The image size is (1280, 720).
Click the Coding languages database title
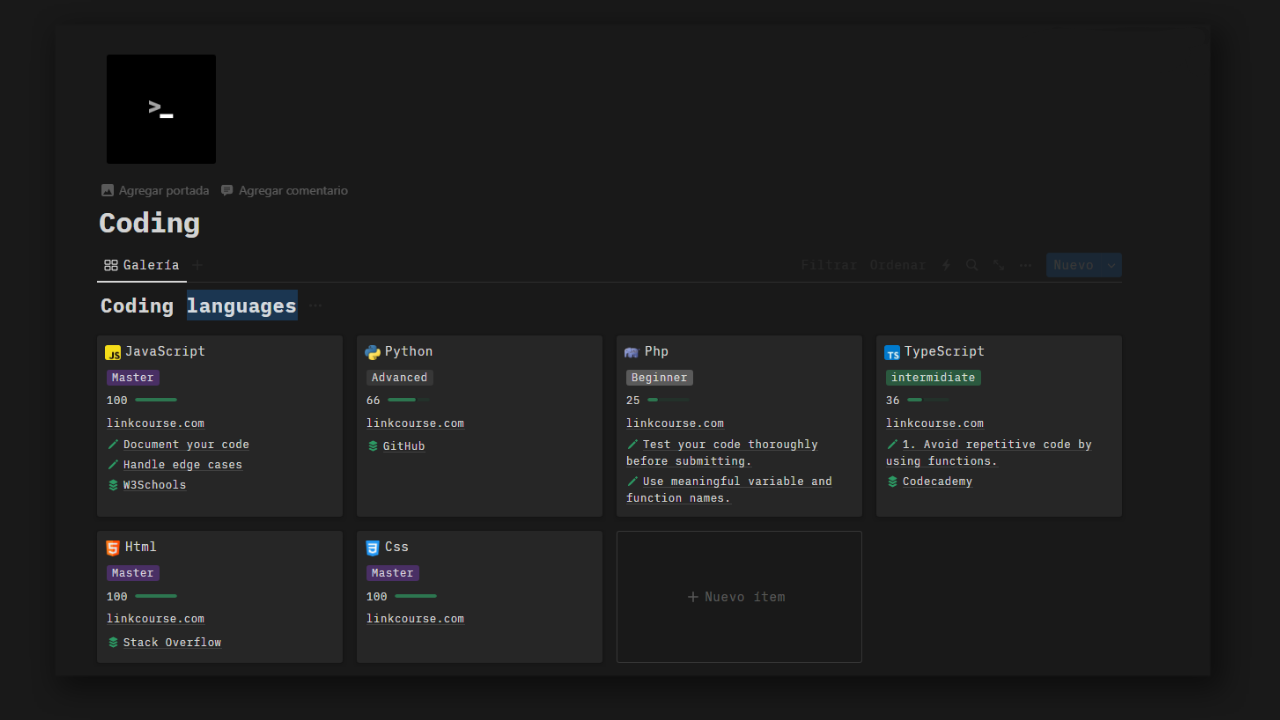coord(198,306)
